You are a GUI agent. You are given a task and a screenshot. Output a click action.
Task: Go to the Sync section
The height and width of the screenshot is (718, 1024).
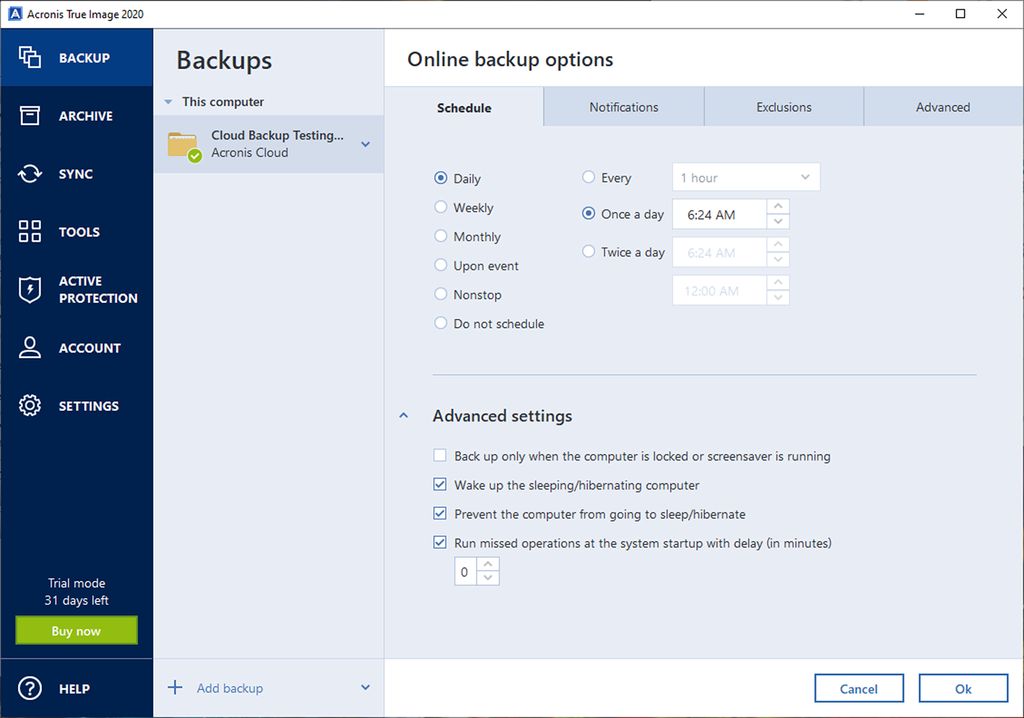pos(76,173)
